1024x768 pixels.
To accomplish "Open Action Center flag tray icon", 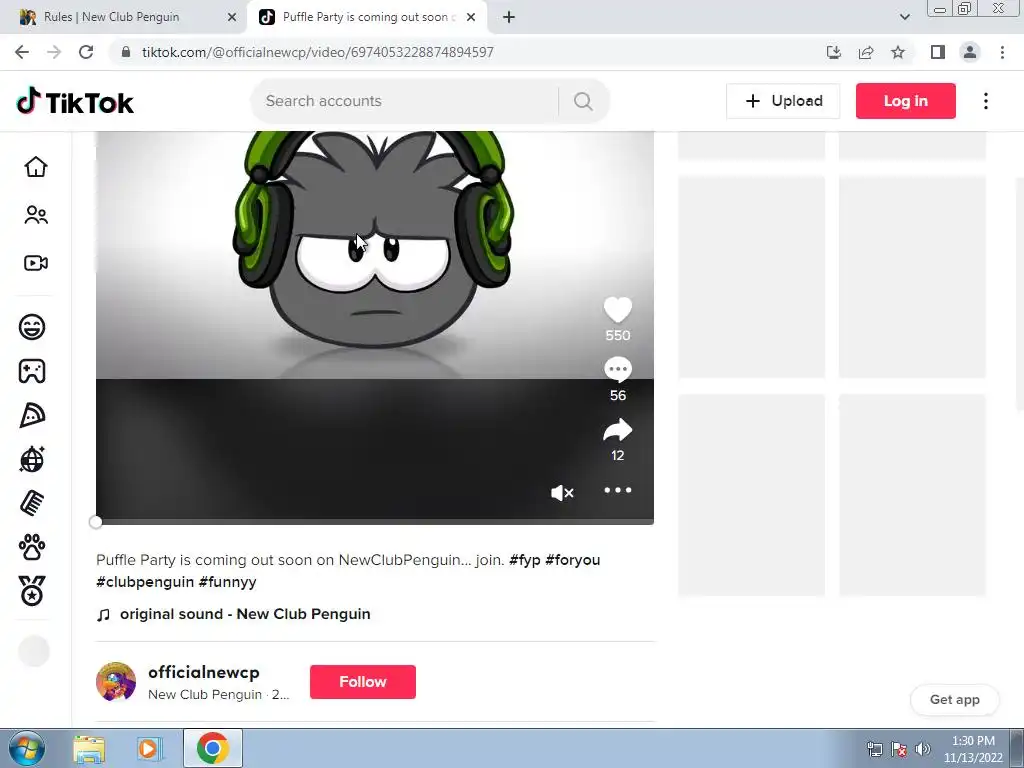I will point(899,749).
